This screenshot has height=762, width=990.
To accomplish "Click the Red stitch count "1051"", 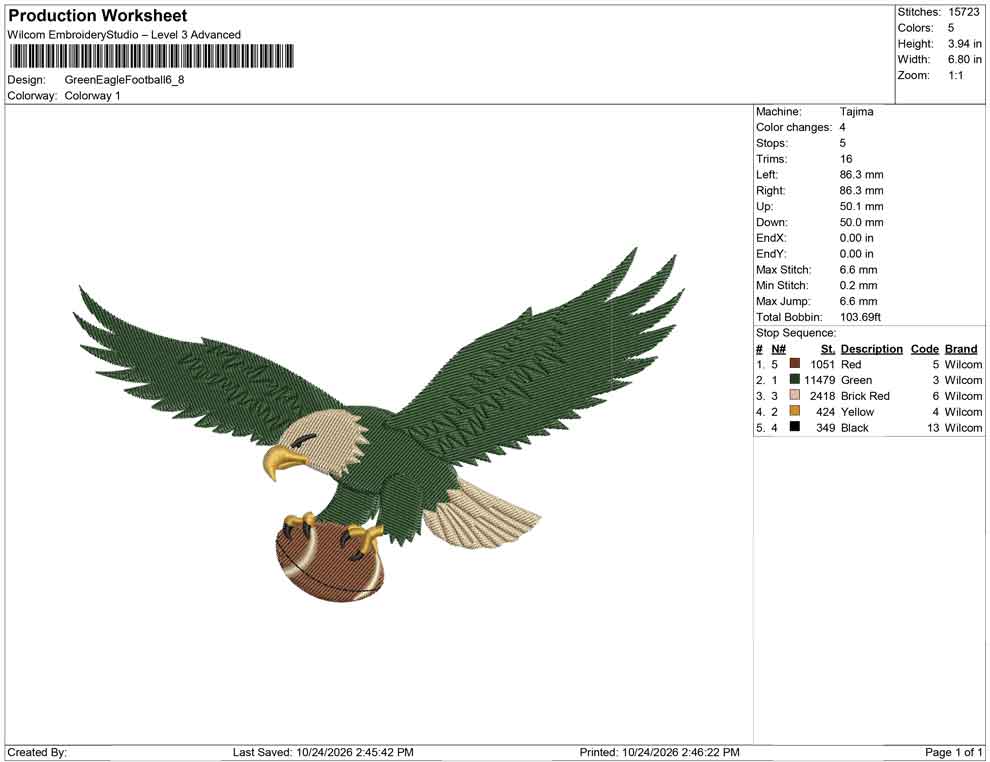I will coord(823,364).
